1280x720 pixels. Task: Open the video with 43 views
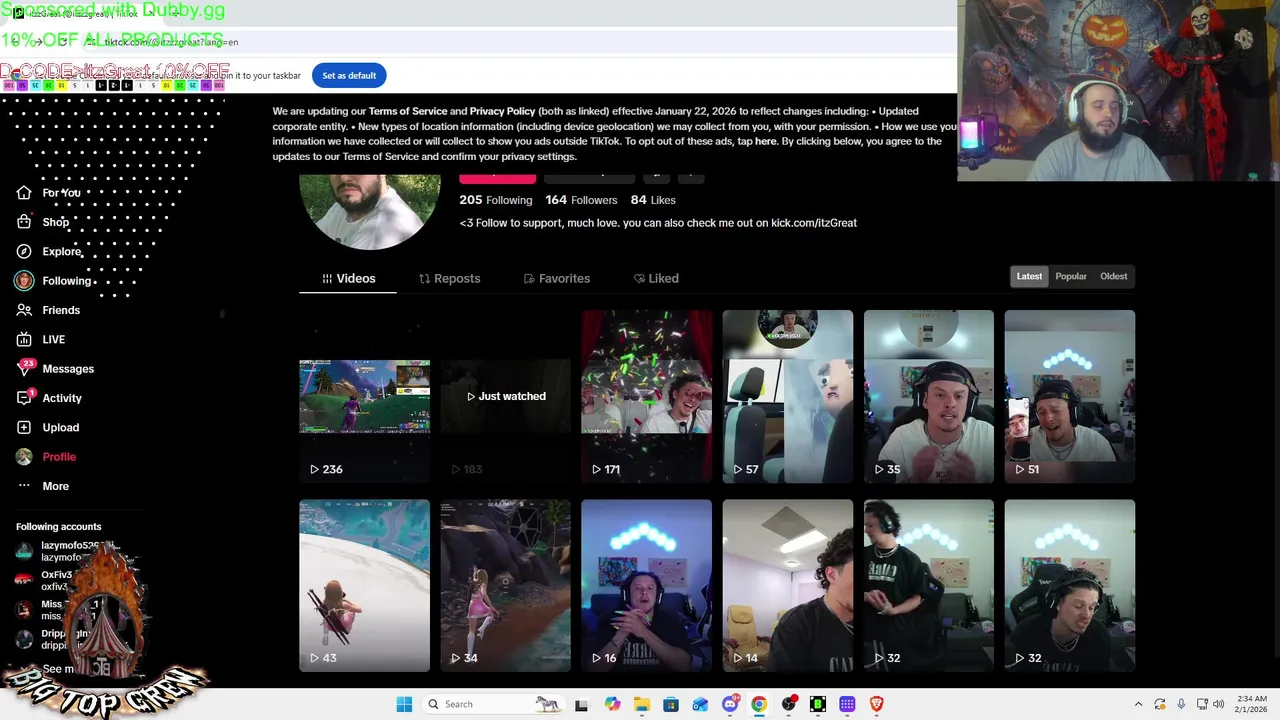coord(364,585)
